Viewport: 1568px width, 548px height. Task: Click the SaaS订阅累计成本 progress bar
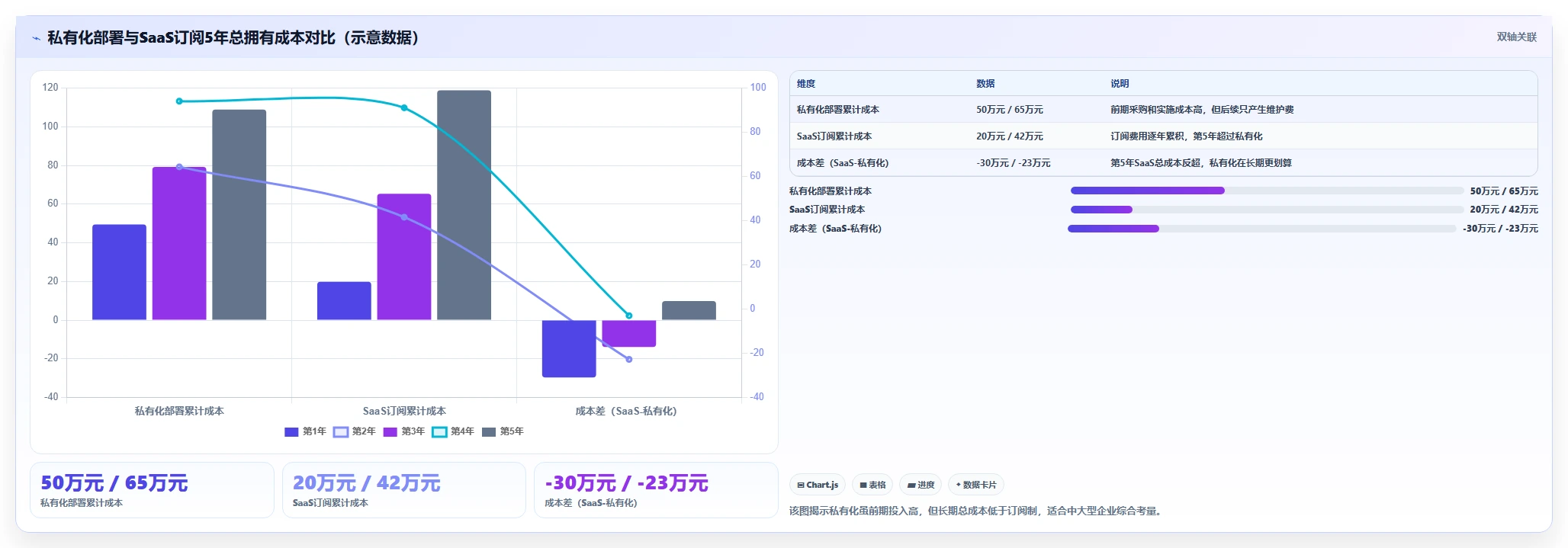1267,210
